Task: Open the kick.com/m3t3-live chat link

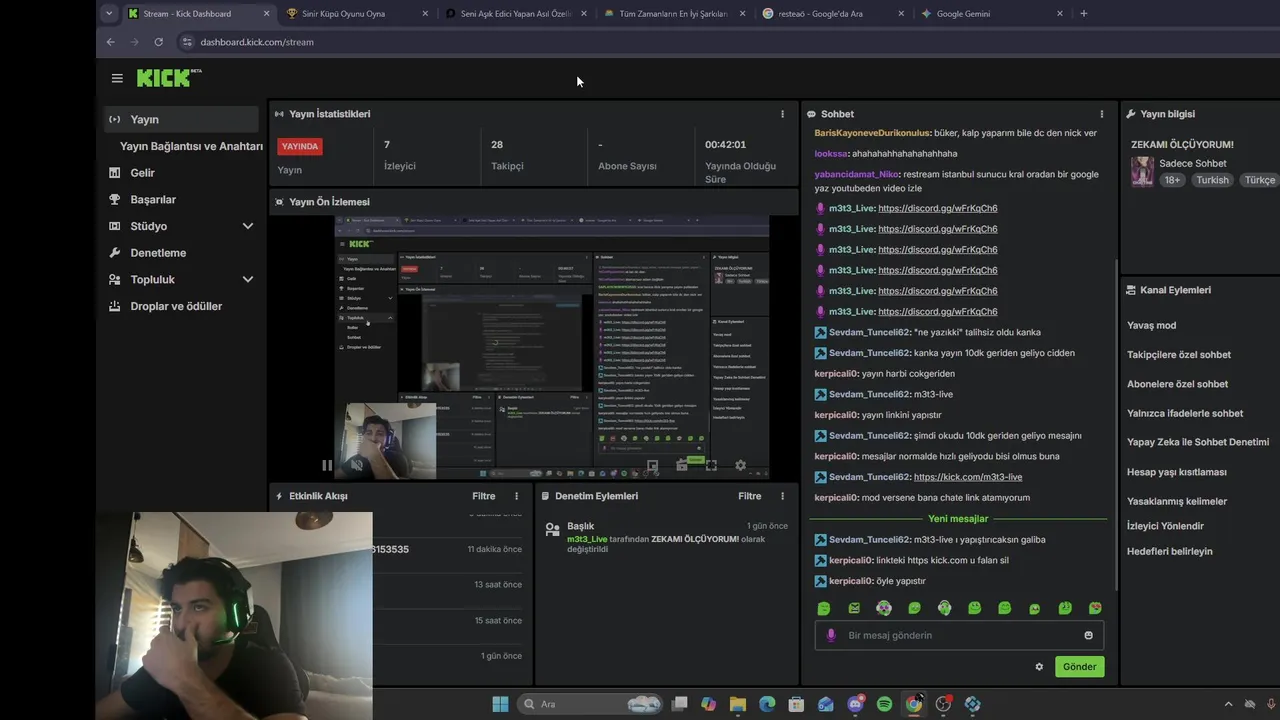Action: click(967, 477)
